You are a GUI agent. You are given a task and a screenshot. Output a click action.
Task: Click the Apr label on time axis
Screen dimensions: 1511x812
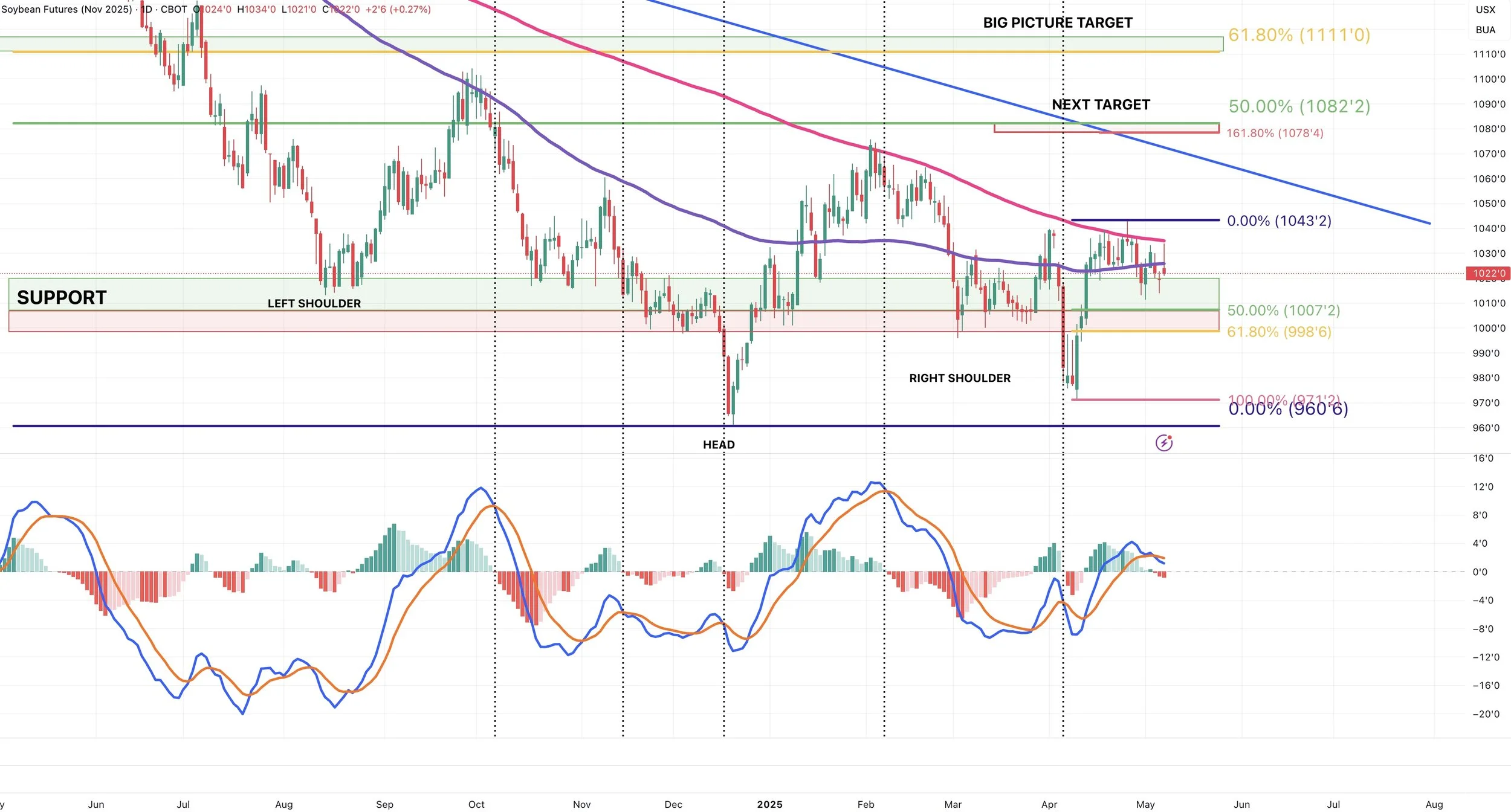[x=1049, y=804]
